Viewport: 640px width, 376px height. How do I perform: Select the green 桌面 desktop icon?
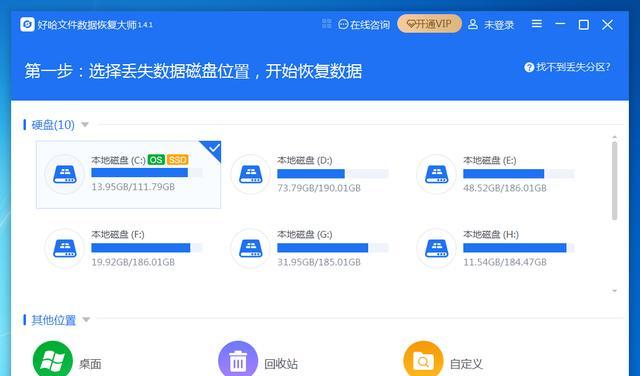click(x=53, y=359)
